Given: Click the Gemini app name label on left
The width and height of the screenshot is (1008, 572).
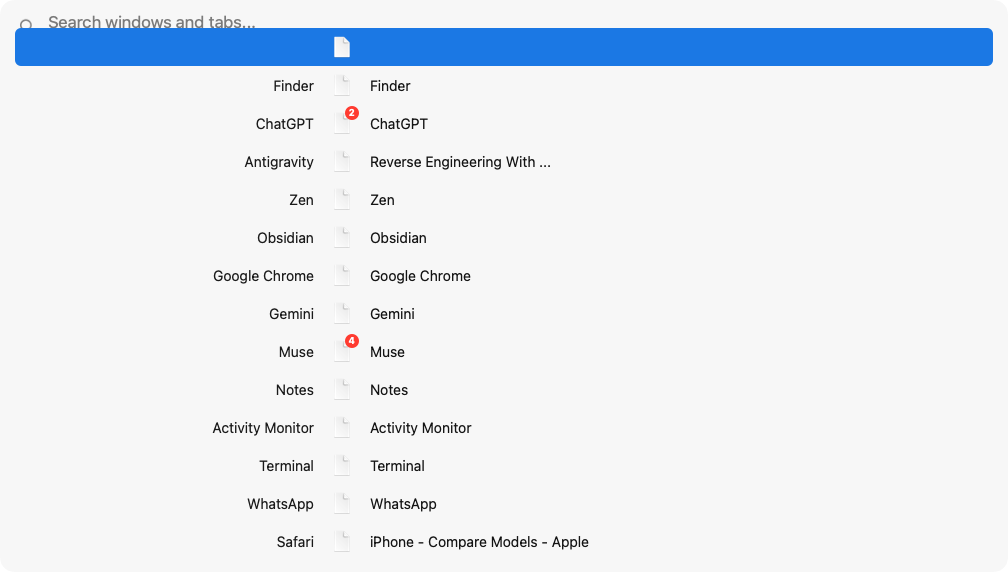Looking at the screenshot, I should tap(291, 314).
